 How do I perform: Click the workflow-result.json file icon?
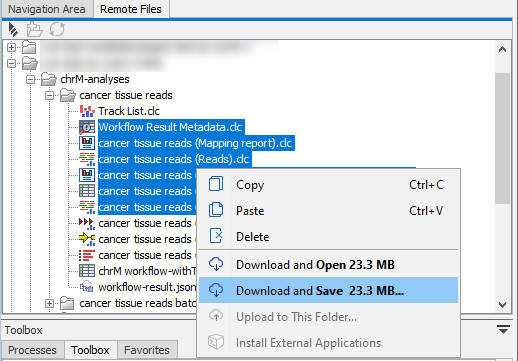[x=87, y=287]
